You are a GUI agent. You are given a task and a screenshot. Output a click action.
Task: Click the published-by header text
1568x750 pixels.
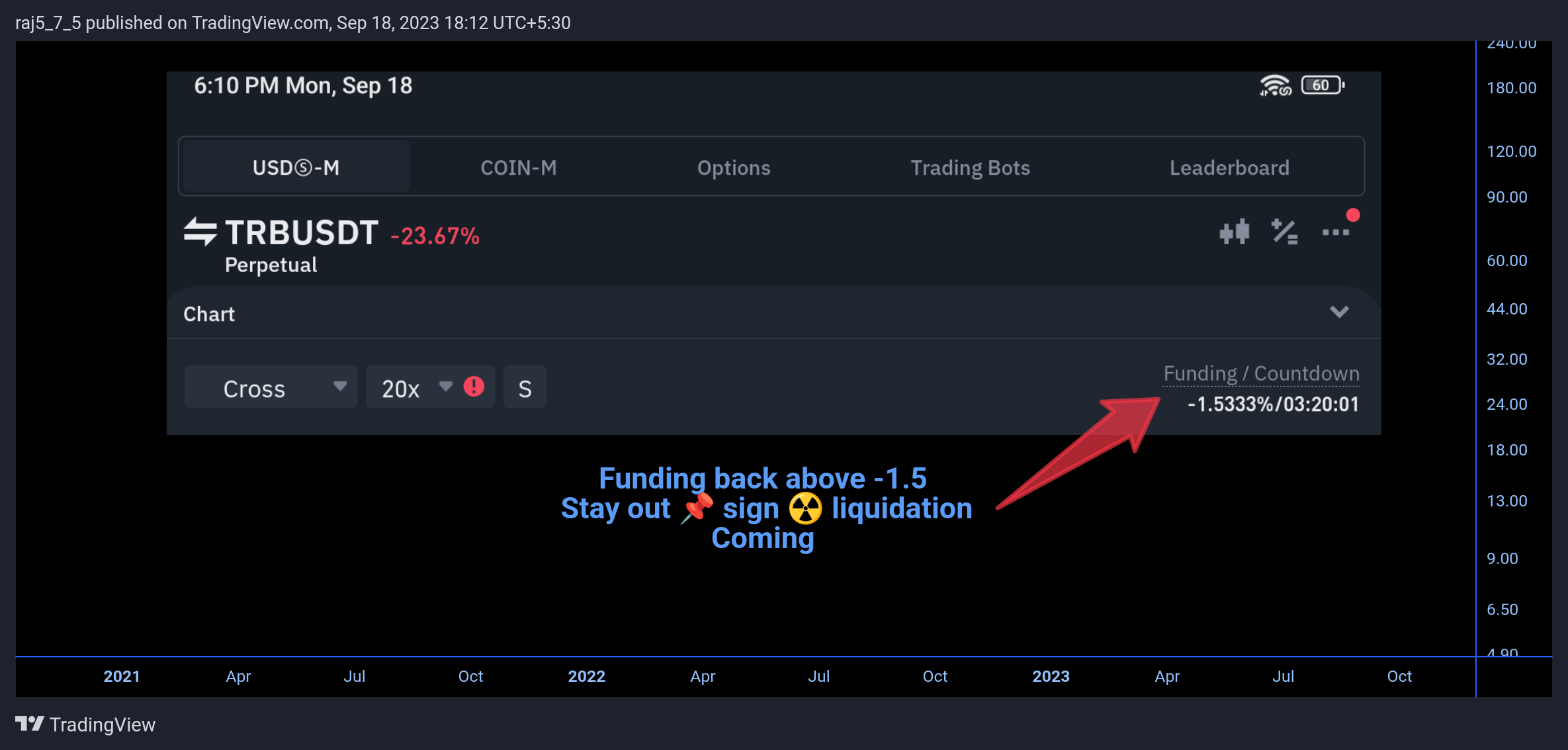[293, 23]
